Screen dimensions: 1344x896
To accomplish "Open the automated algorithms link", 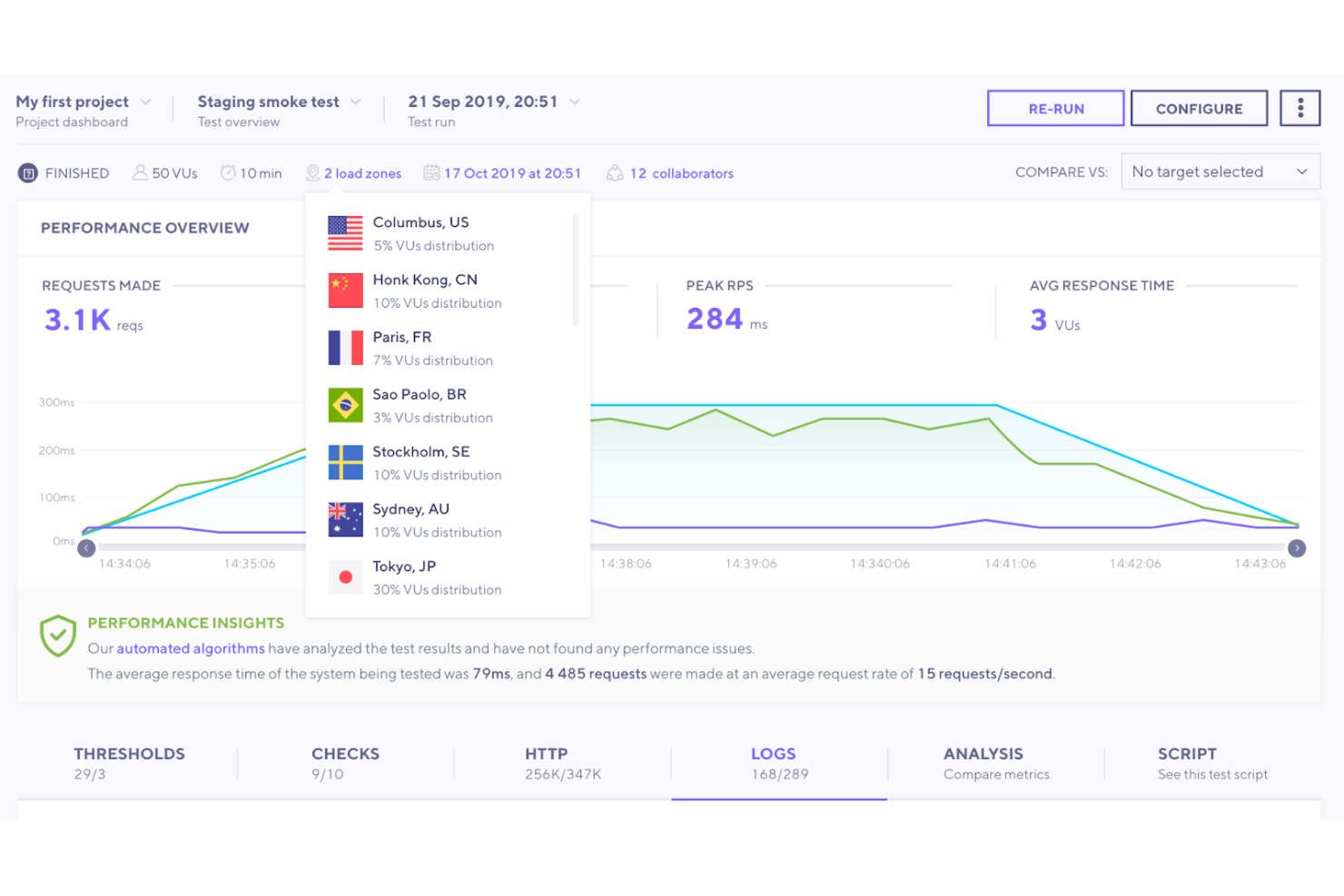I will [191, 648].
